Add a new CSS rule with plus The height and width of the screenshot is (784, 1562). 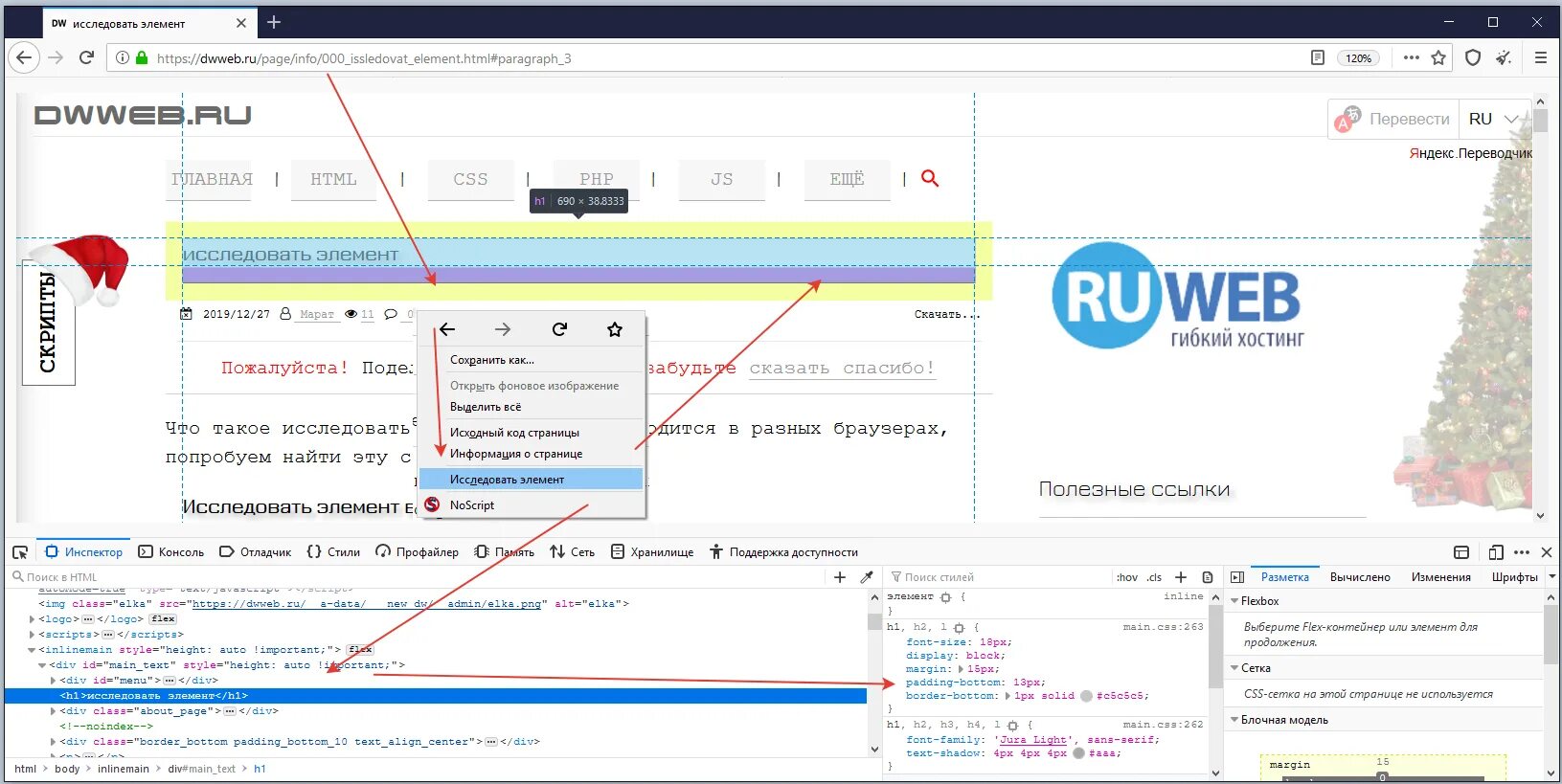click(1181, 577)
